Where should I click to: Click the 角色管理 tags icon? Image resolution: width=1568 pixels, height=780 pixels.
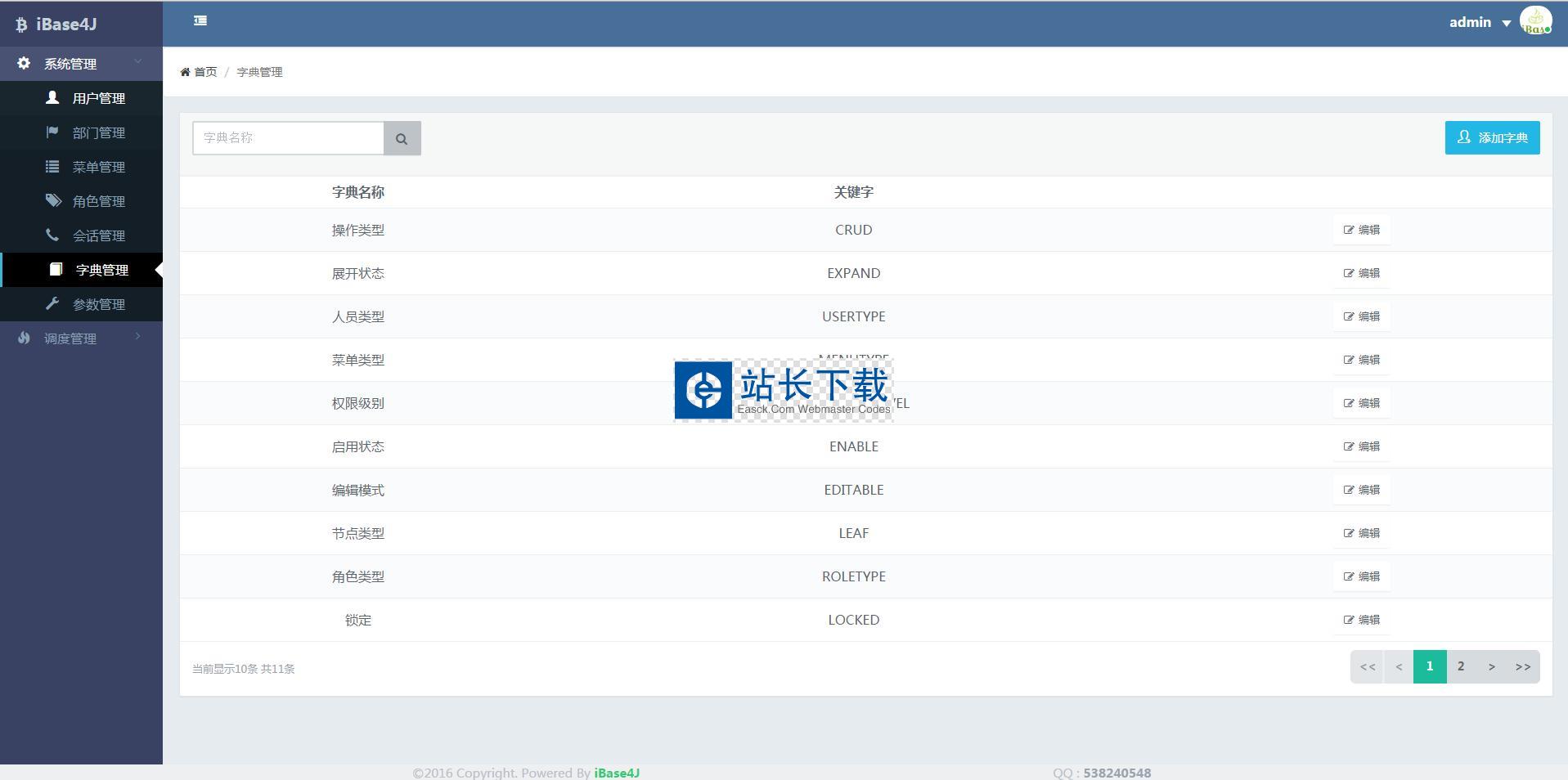pyautogui.click(x=53, y=200)
